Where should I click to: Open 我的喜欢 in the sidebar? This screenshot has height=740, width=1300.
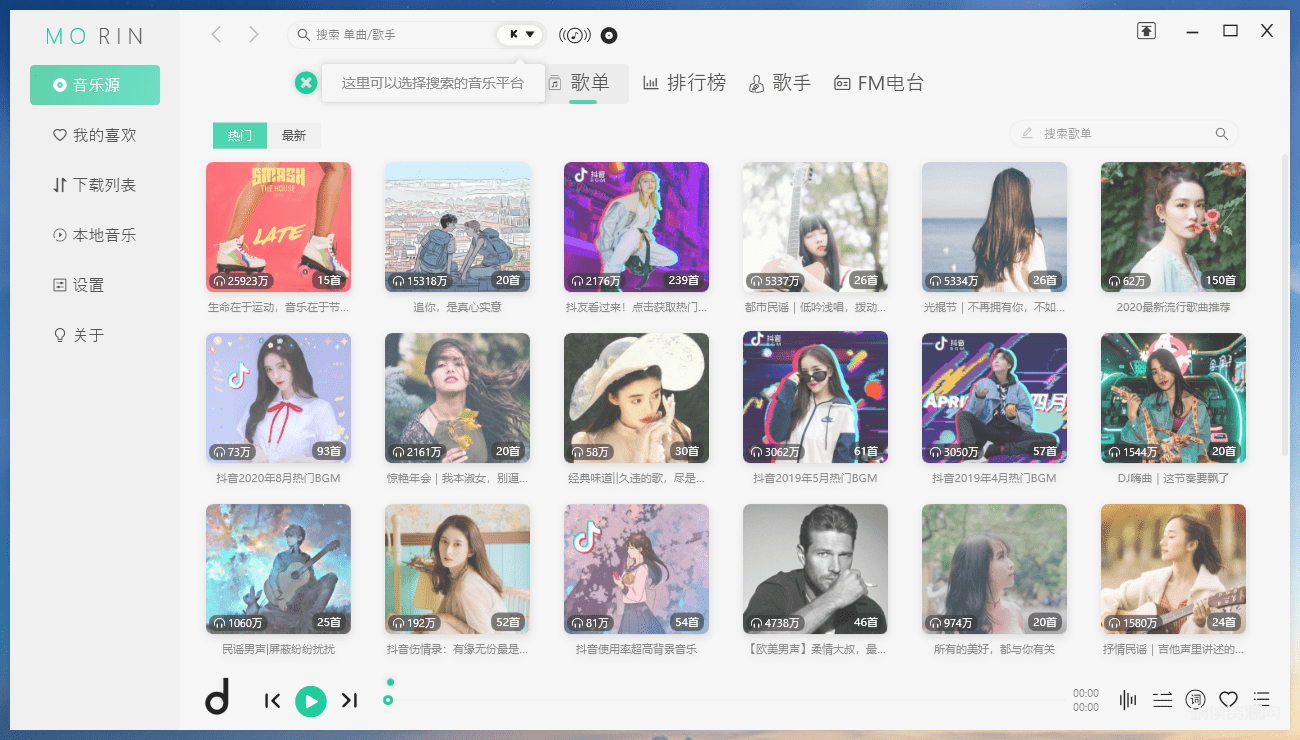pos(95,135)
